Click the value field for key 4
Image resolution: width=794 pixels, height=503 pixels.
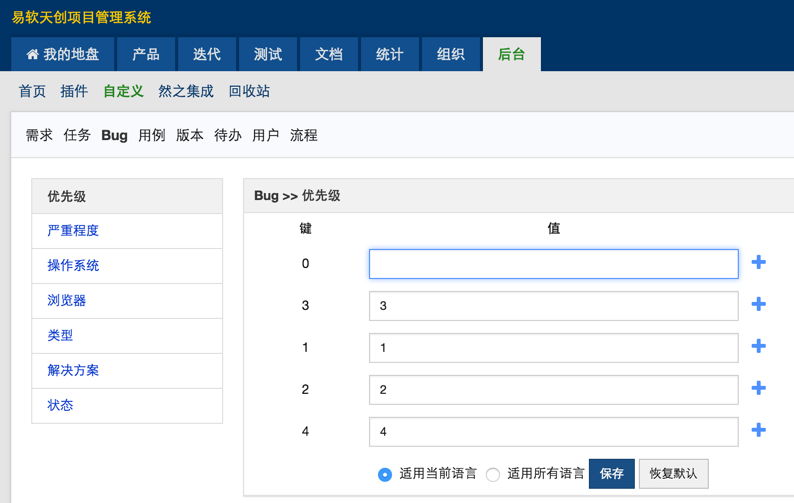(x=553, y=432)
